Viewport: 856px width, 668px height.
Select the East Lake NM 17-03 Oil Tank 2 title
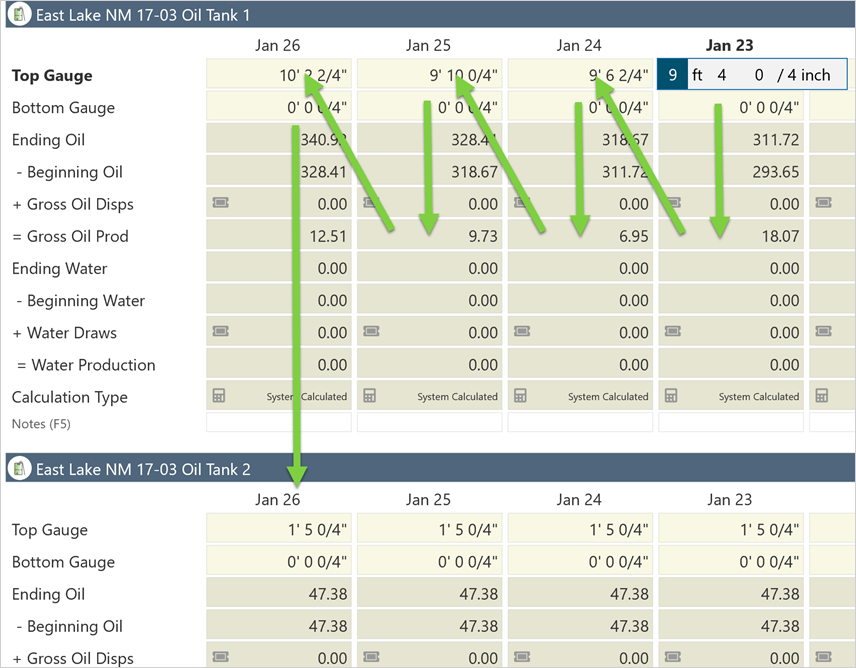(x=143, y=468)
